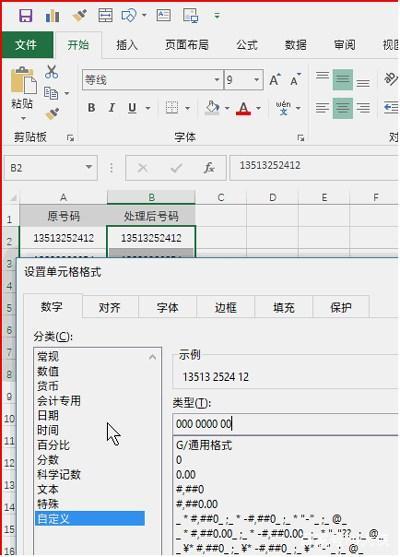Image resolution: width=400 pixels, height=557 pixels.
Task: Open the font size dropdown arrow
Action: click(x=256, y=80)
